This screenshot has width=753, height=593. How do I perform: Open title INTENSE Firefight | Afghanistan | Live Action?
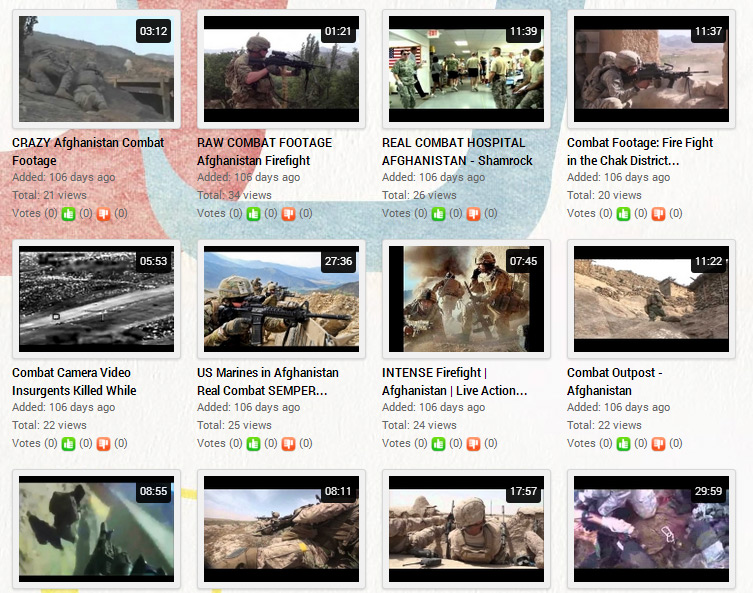[x=454, y=381]
